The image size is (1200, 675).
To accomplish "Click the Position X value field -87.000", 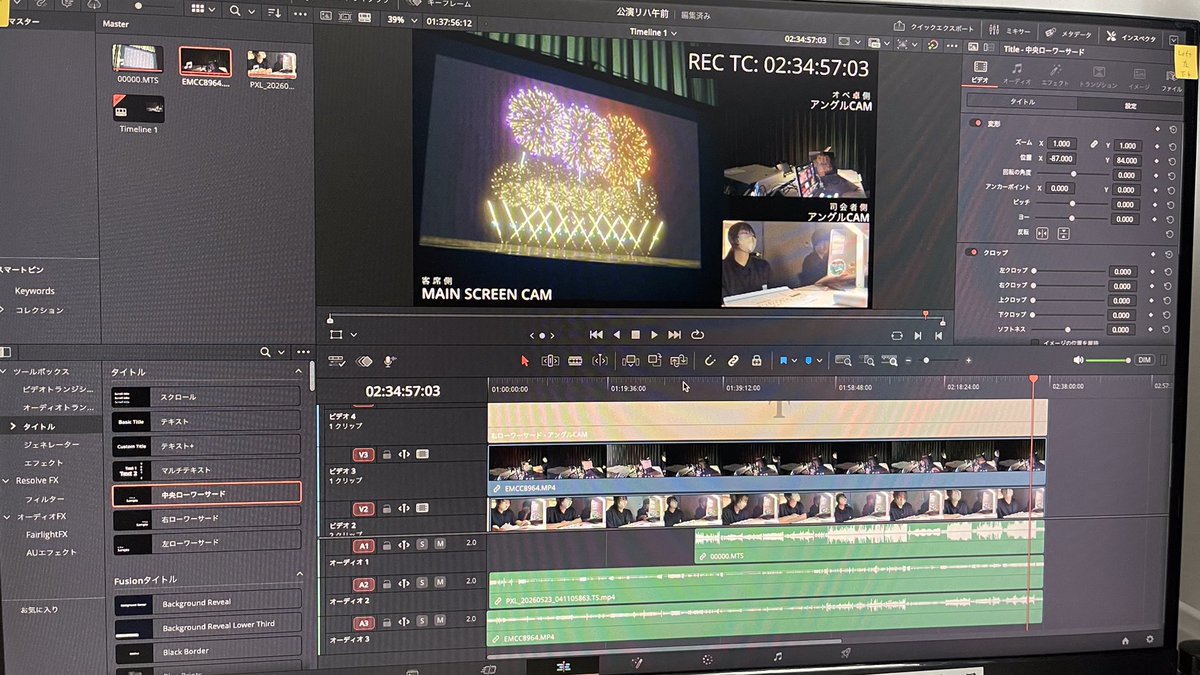I will (1062, 158).
